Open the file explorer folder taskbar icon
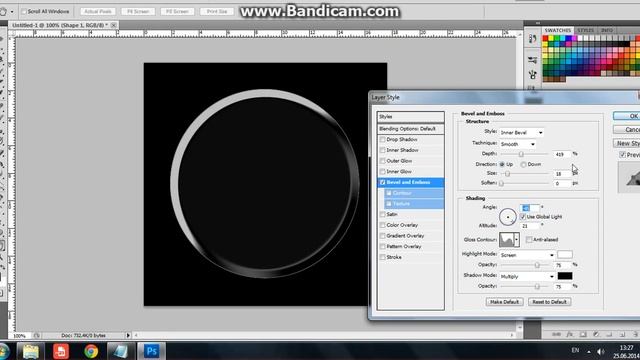The height and width of the screenshot is (360, 640). coord(31,351)
